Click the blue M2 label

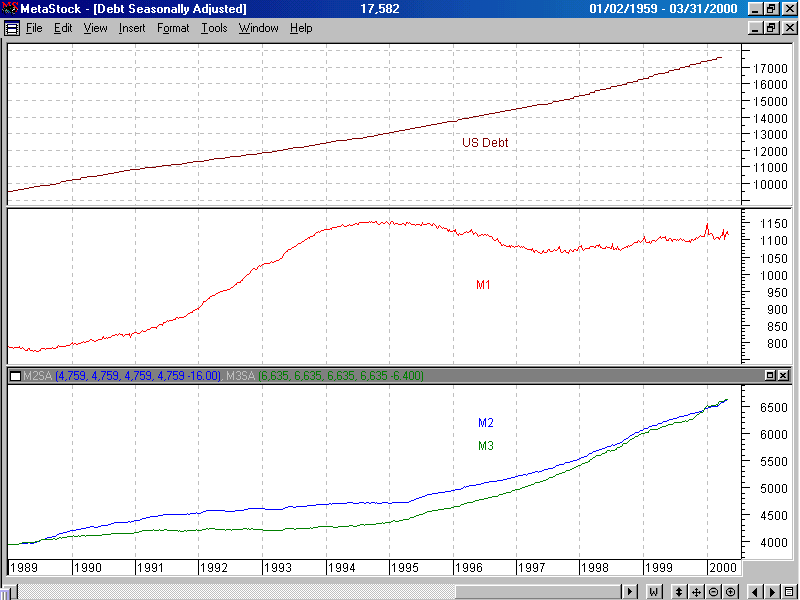486,422
